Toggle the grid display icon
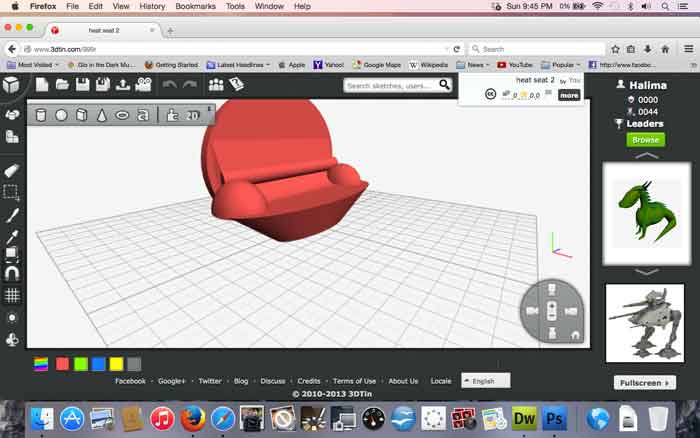This screenshot has height=438, width=700. tap(12, 295)
